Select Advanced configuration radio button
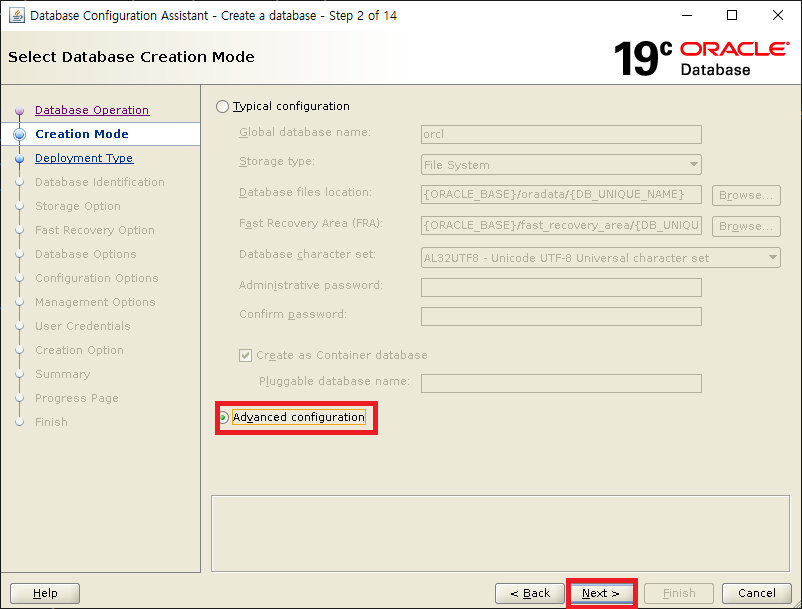The image size is (802, 609). (224, 417)
